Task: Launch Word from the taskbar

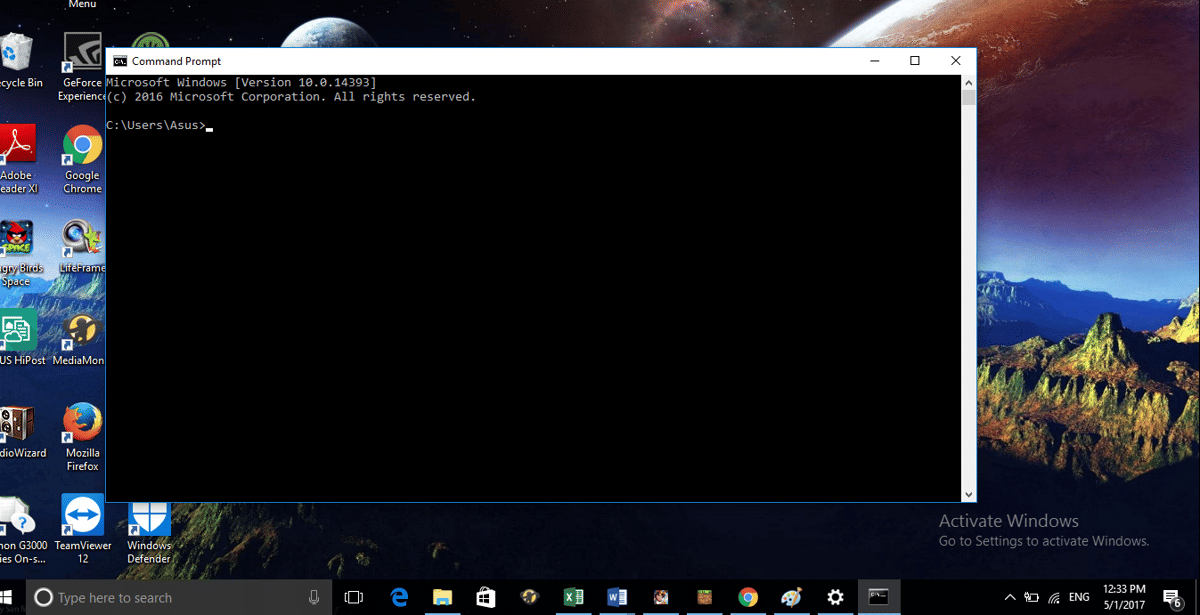Action: pyautogui.click(x=617, y=597)
